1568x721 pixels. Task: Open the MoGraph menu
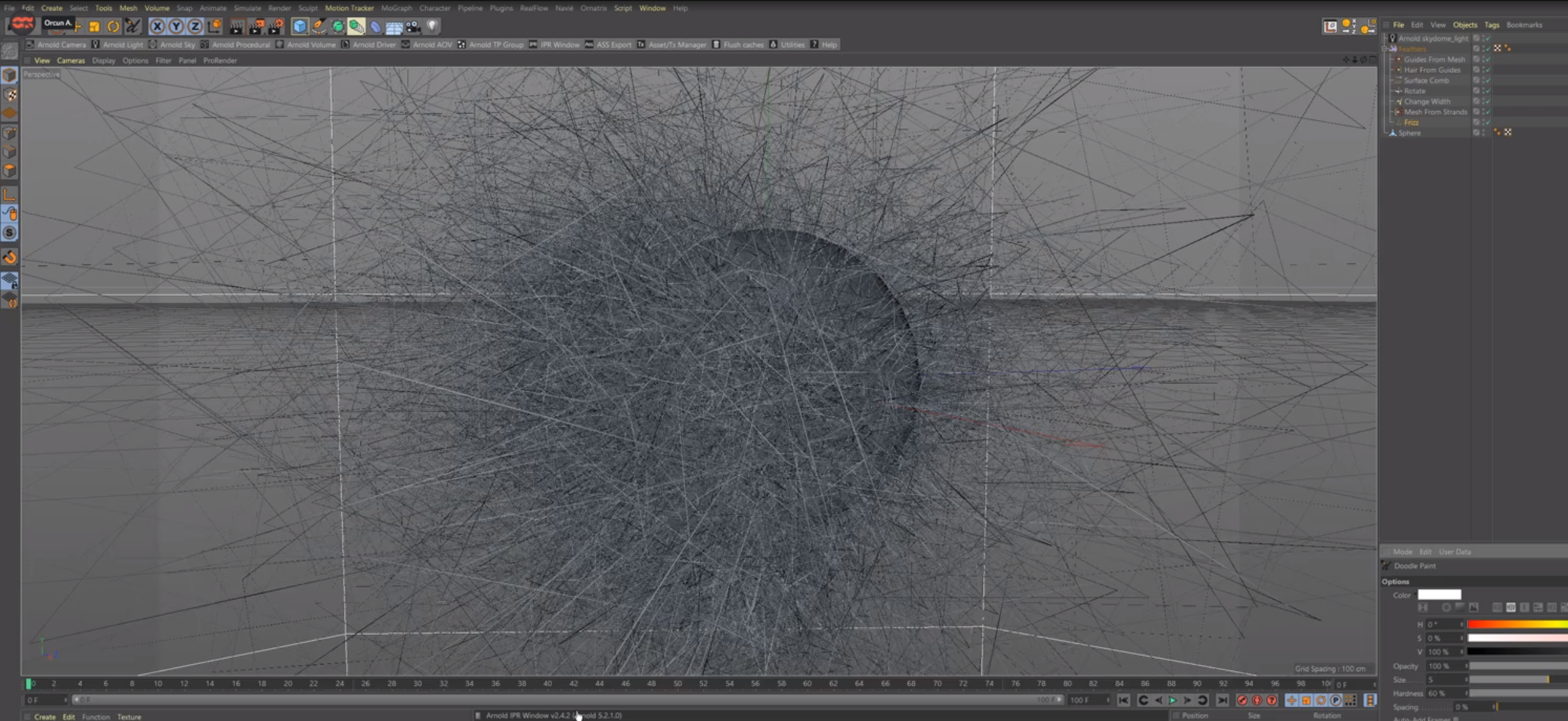click(x=396, y=8)
